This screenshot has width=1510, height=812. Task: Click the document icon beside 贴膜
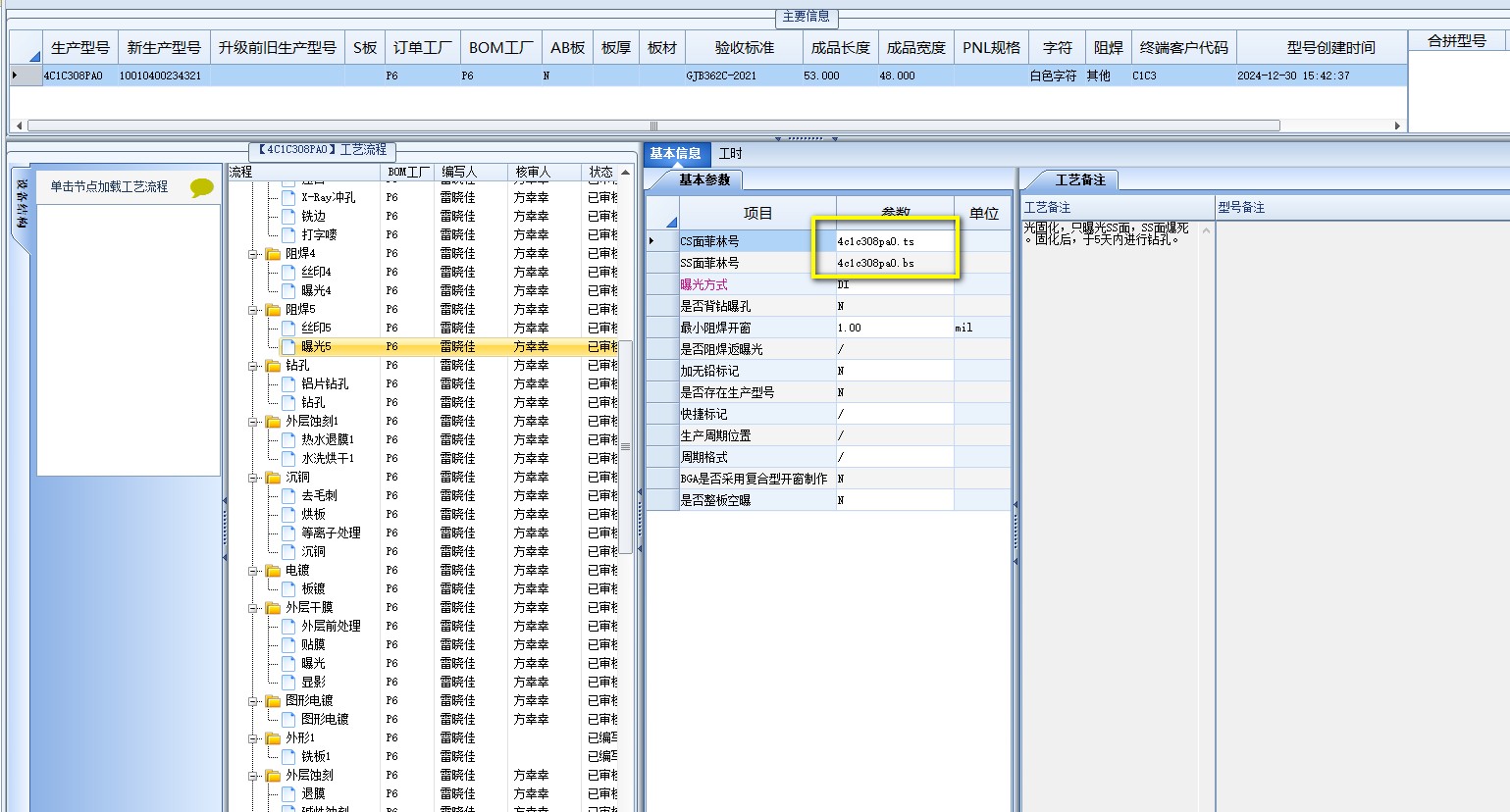click(288, 645)
